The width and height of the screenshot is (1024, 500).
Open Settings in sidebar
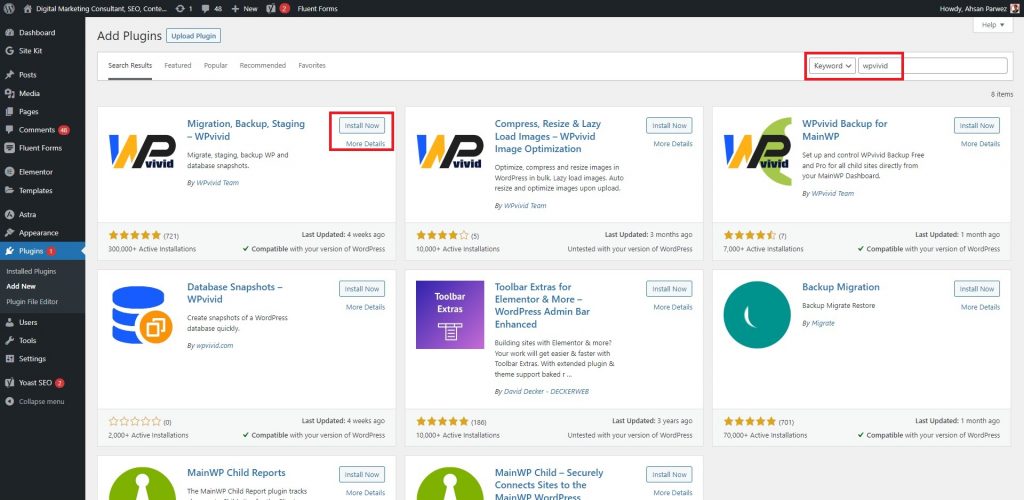click(32, 359)
